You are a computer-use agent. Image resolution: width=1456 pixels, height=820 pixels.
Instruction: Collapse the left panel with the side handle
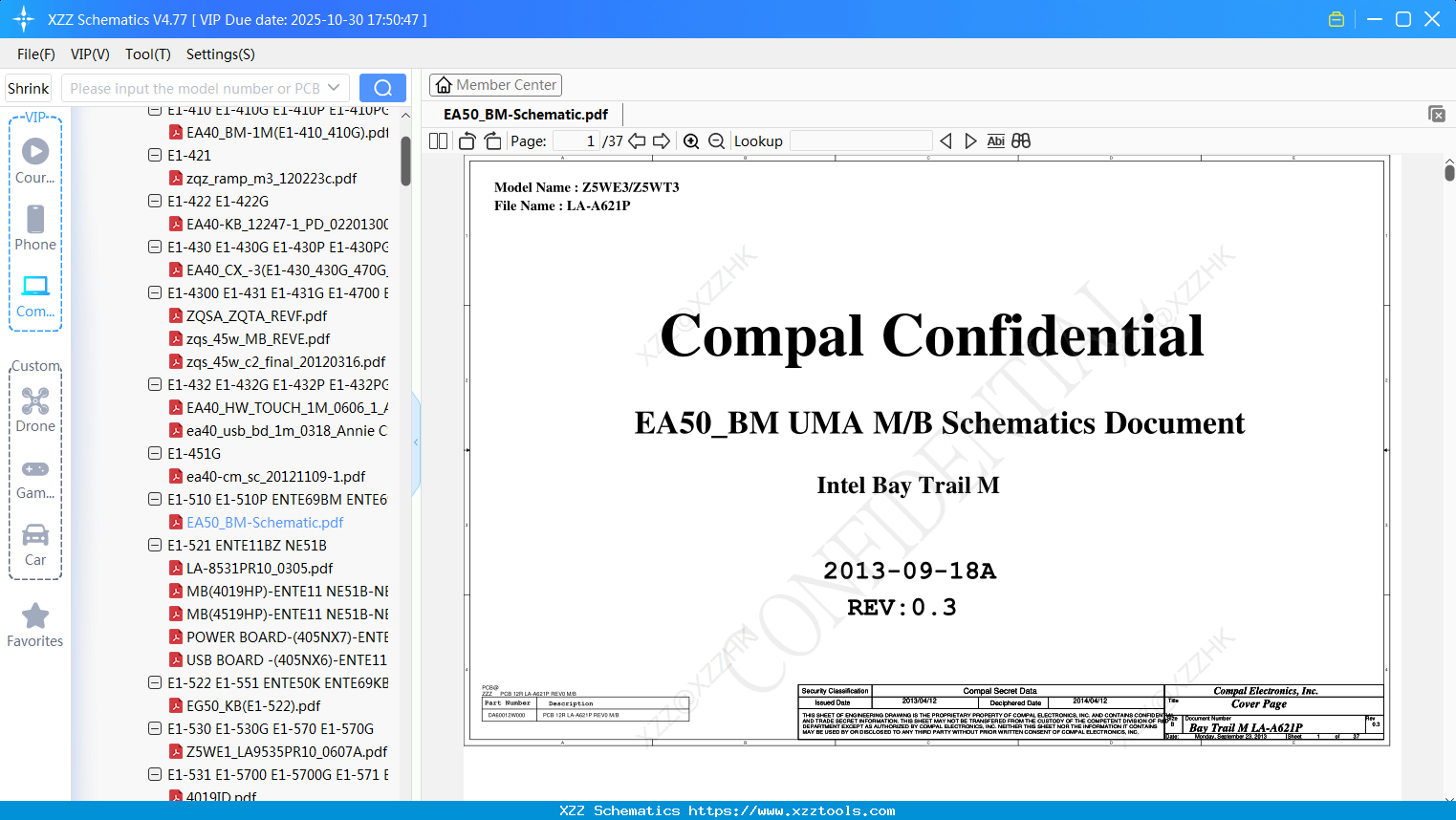[x=416, y=442]
